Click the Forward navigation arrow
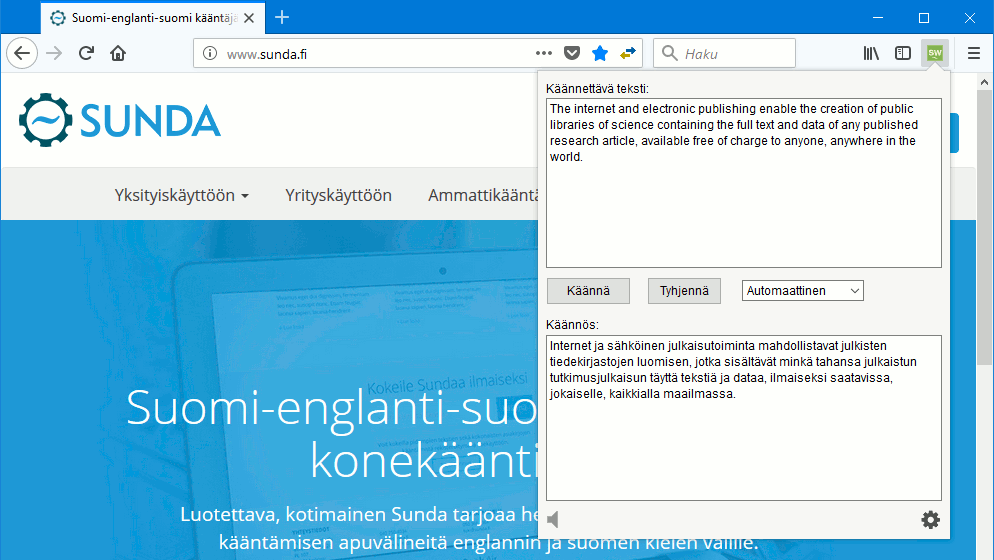This screenshot has height=560, width=994. tap(54, 53)
